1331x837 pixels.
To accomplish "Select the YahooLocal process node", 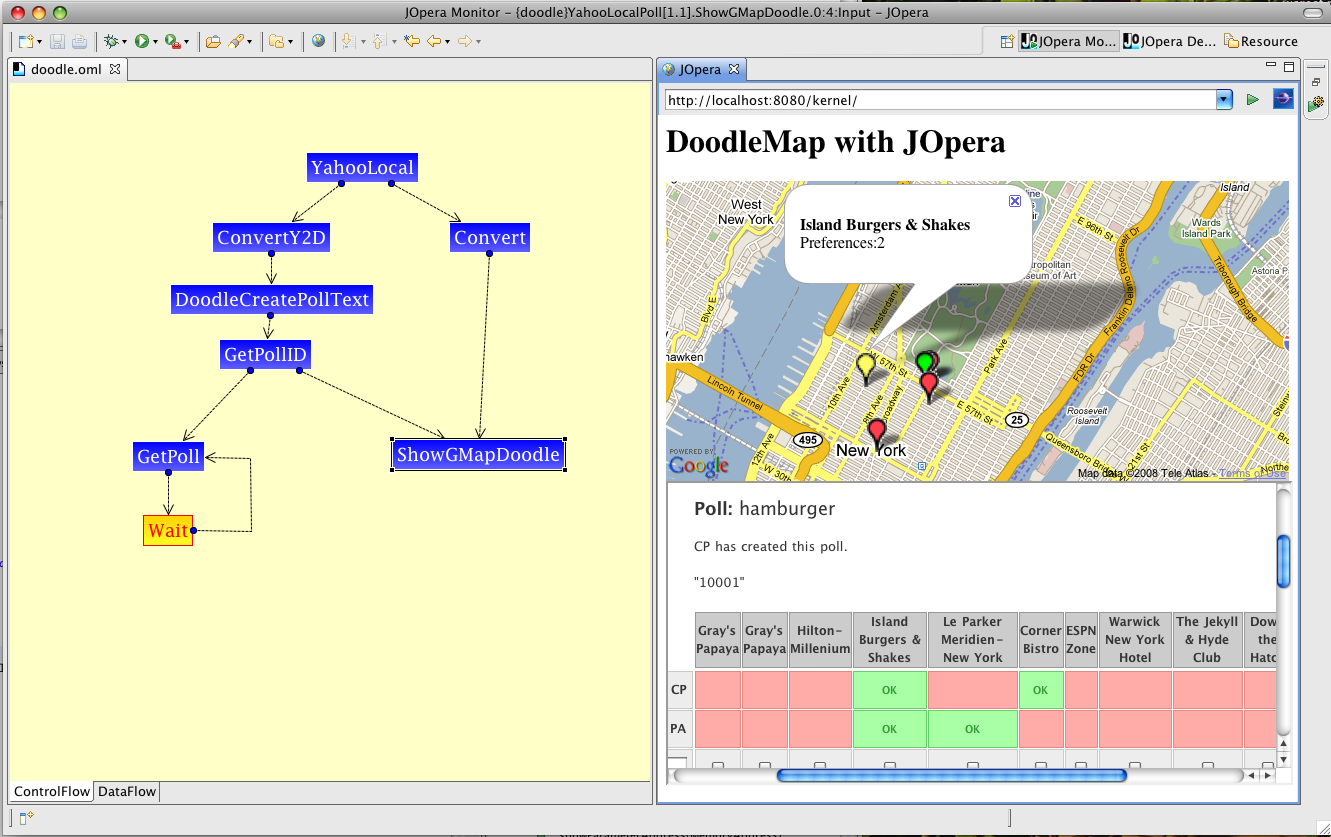I will click(x=362, y=168).
